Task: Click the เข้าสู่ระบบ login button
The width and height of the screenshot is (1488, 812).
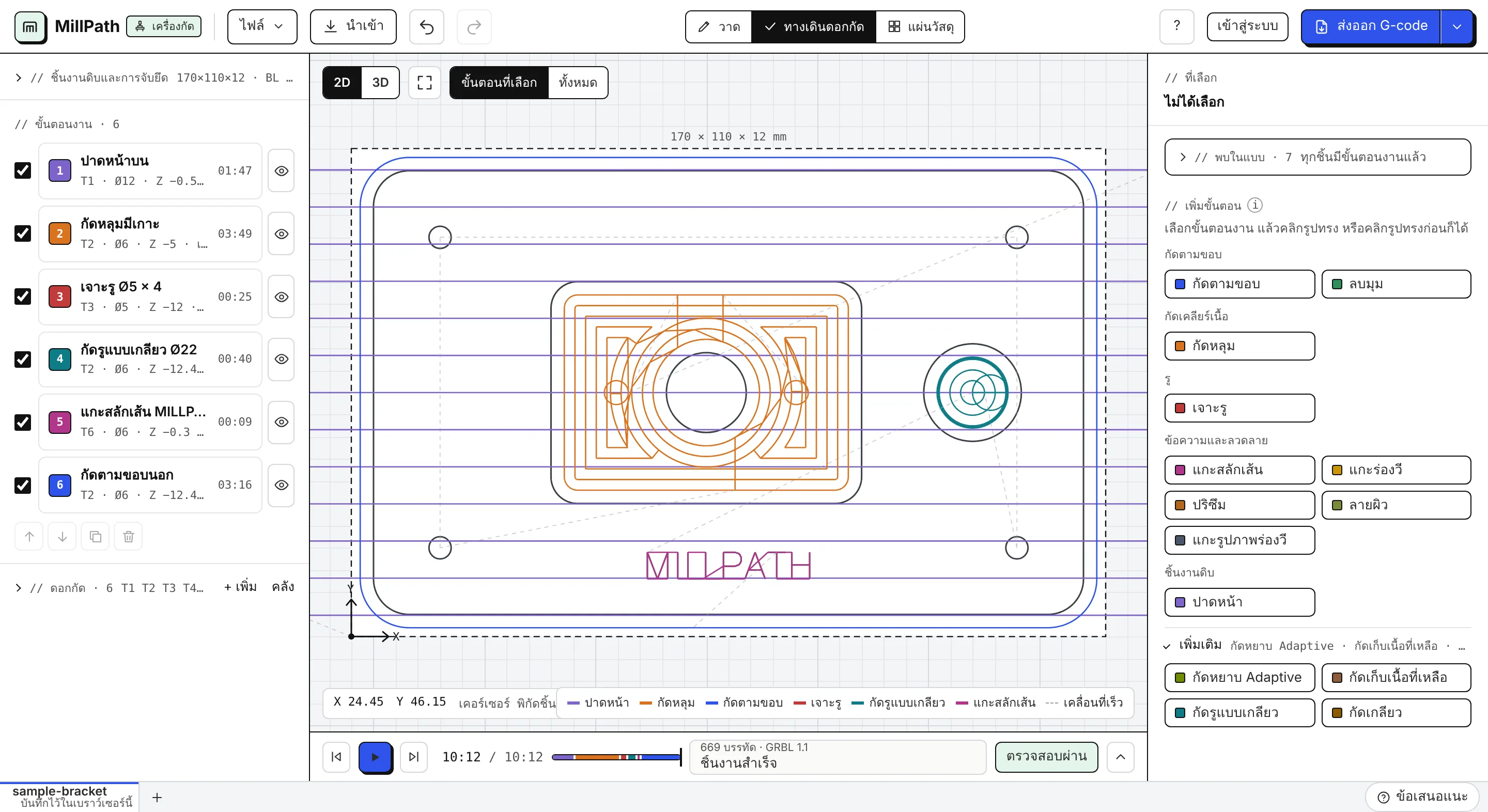Action: click(x=1247, y=26)
